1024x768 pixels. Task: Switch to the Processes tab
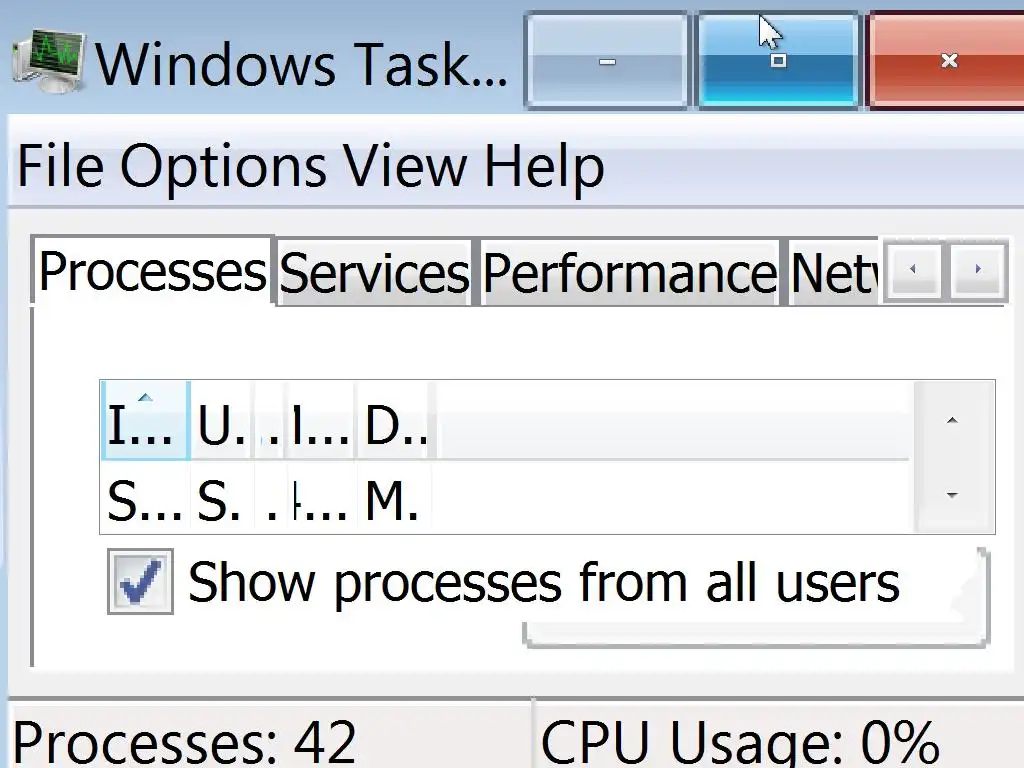[x=152, y=272]
